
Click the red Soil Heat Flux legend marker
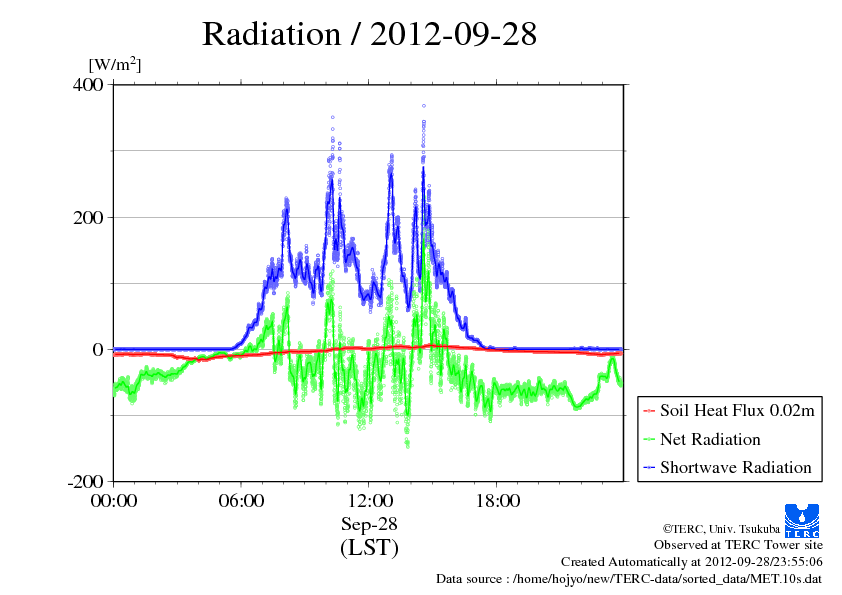[x=649, y=411]
